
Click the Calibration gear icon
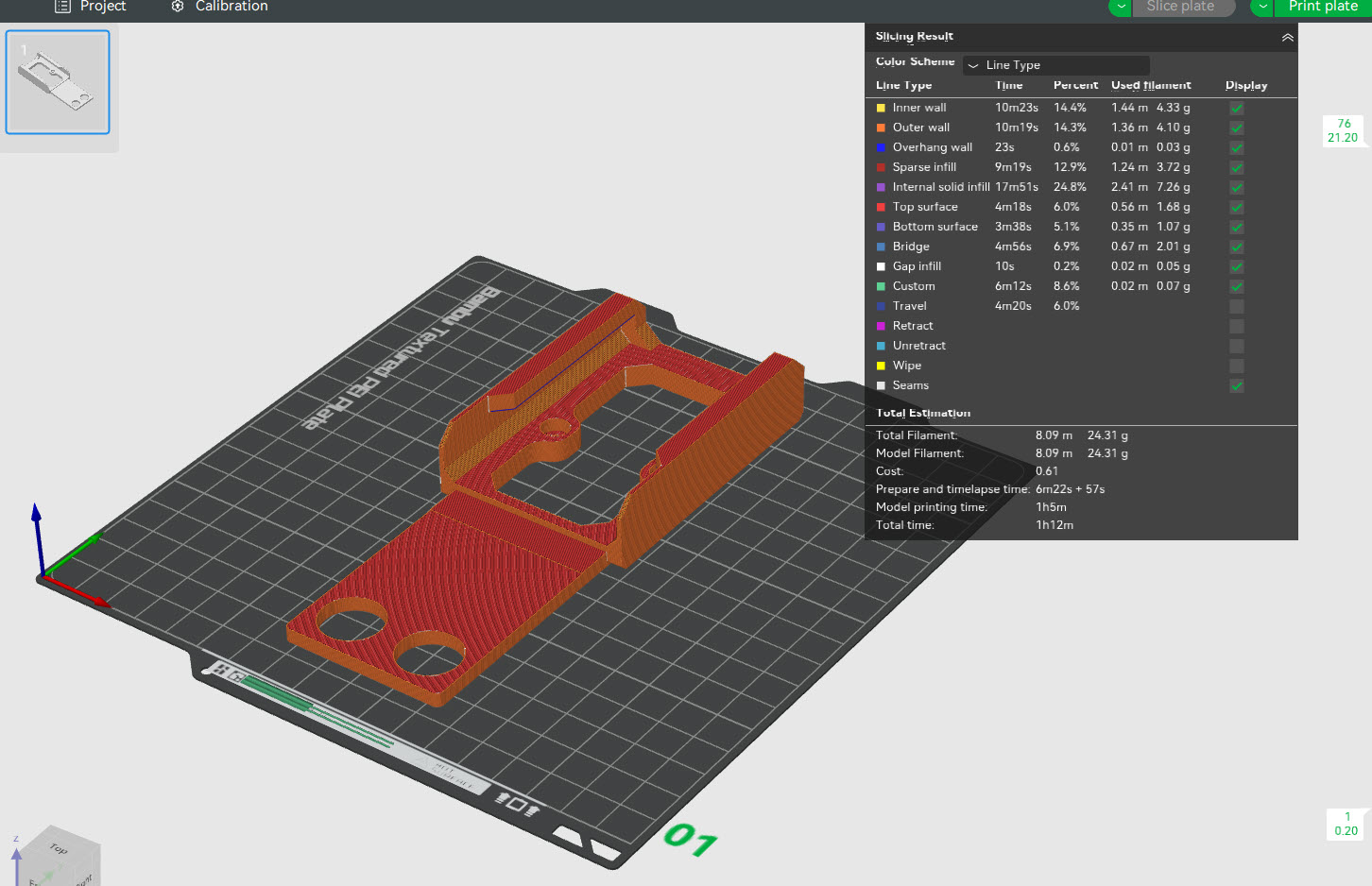tap(178, 7)
